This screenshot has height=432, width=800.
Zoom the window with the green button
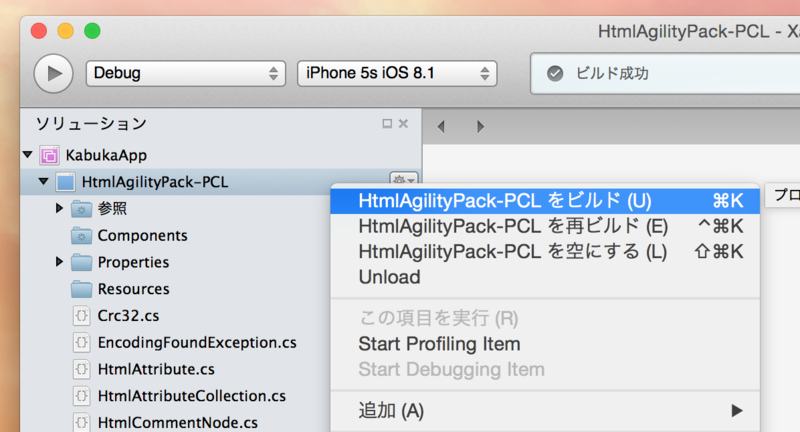click(x=92, y=31)
